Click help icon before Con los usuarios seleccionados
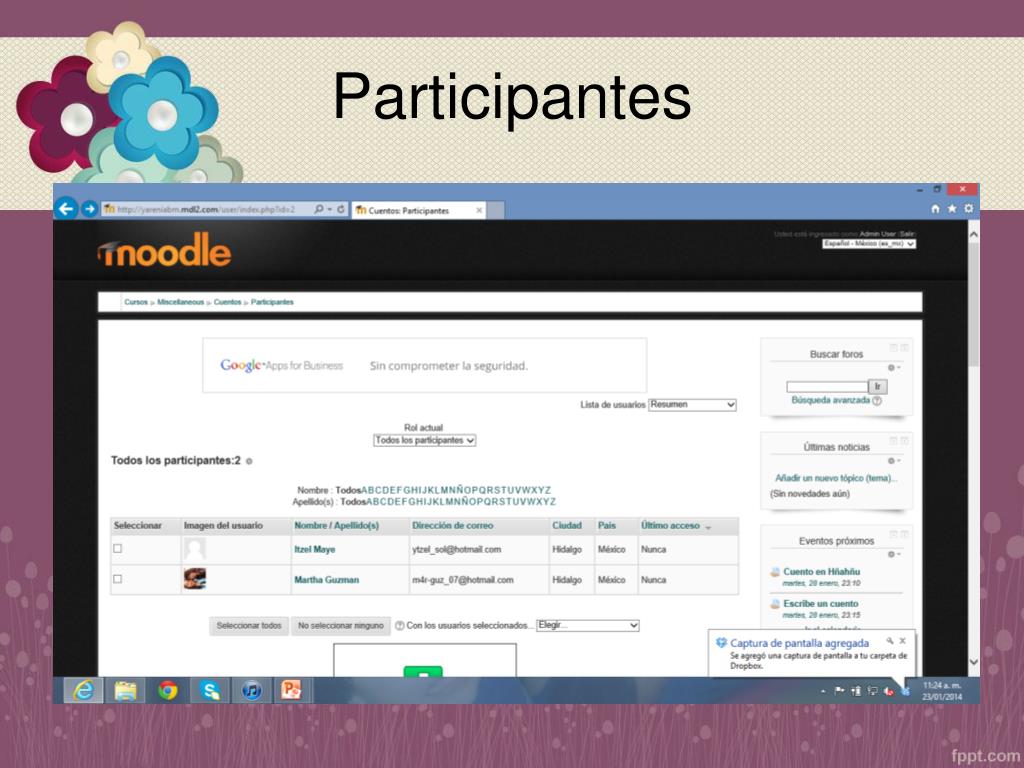The width and height of the screenshot is (1024, 768). (400, 626)
